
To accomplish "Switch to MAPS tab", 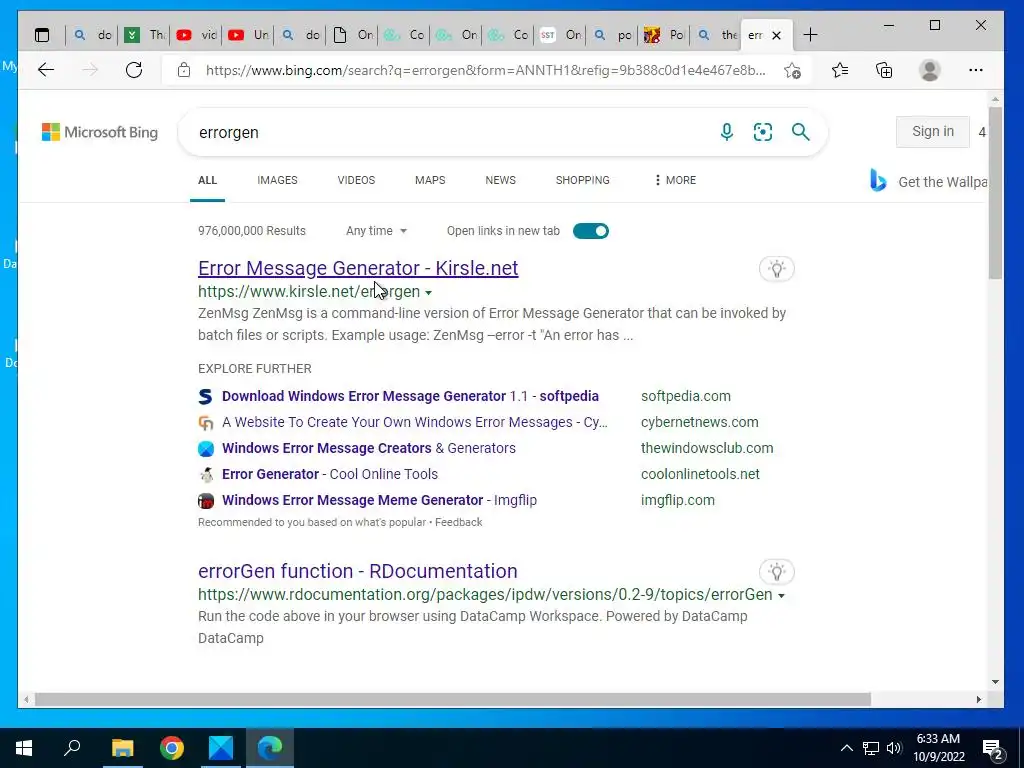I will (430, 180).
